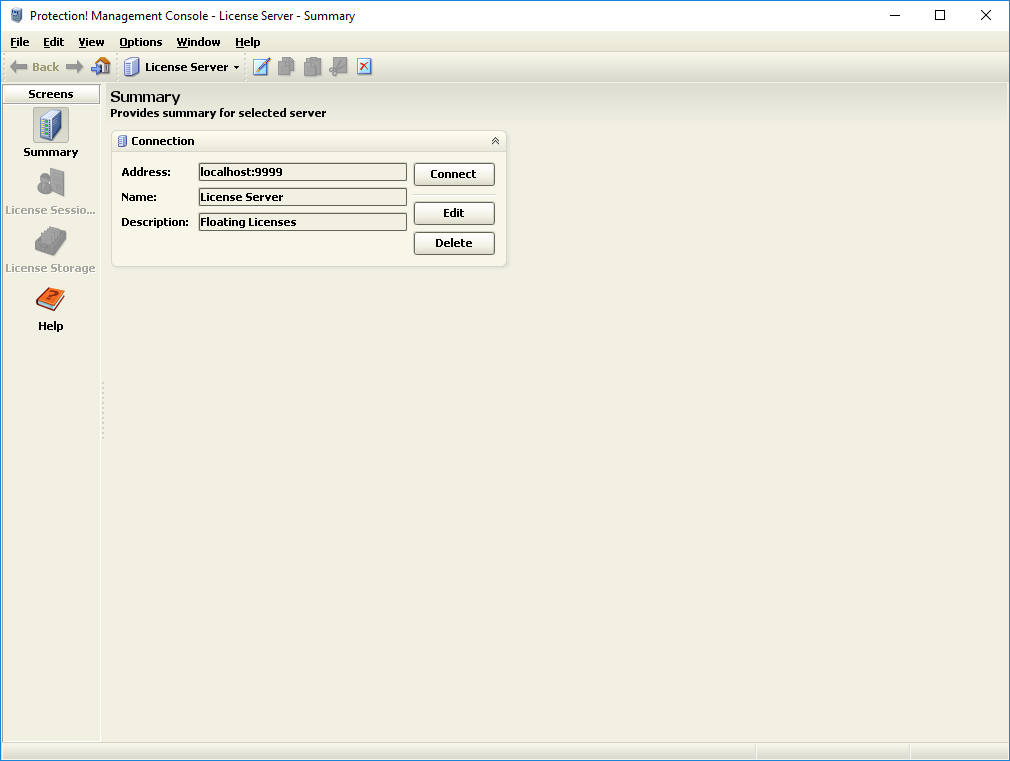Screen dimensions: 1010x761
Task: Open the Window menu
Action: [198, 42]
